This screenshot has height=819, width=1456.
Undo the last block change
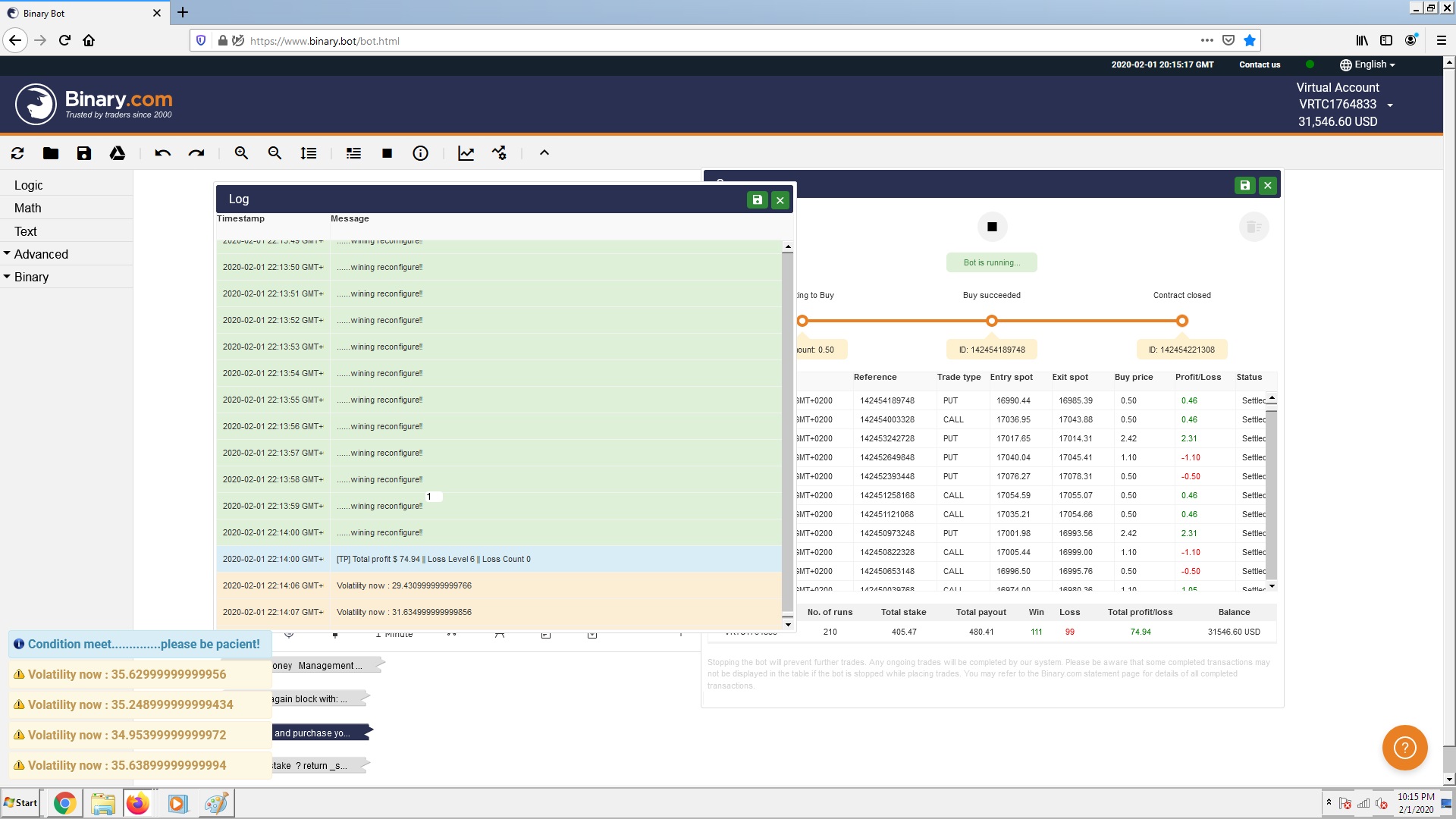(162, 153)
